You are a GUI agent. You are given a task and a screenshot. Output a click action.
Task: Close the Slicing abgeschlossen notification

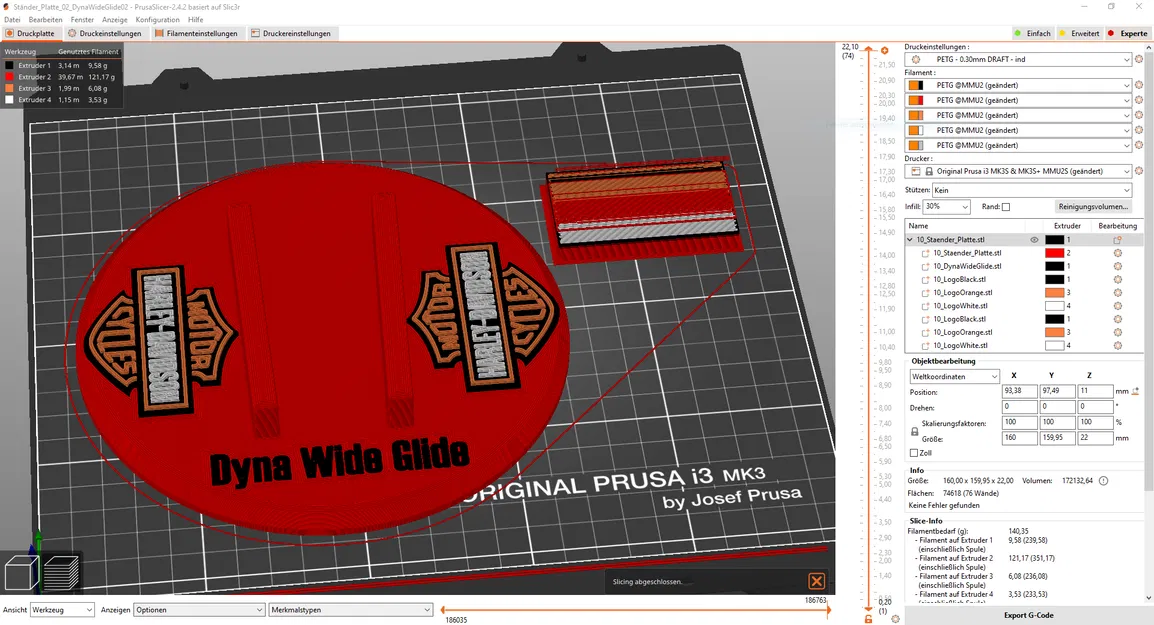(x=816, y=582)
